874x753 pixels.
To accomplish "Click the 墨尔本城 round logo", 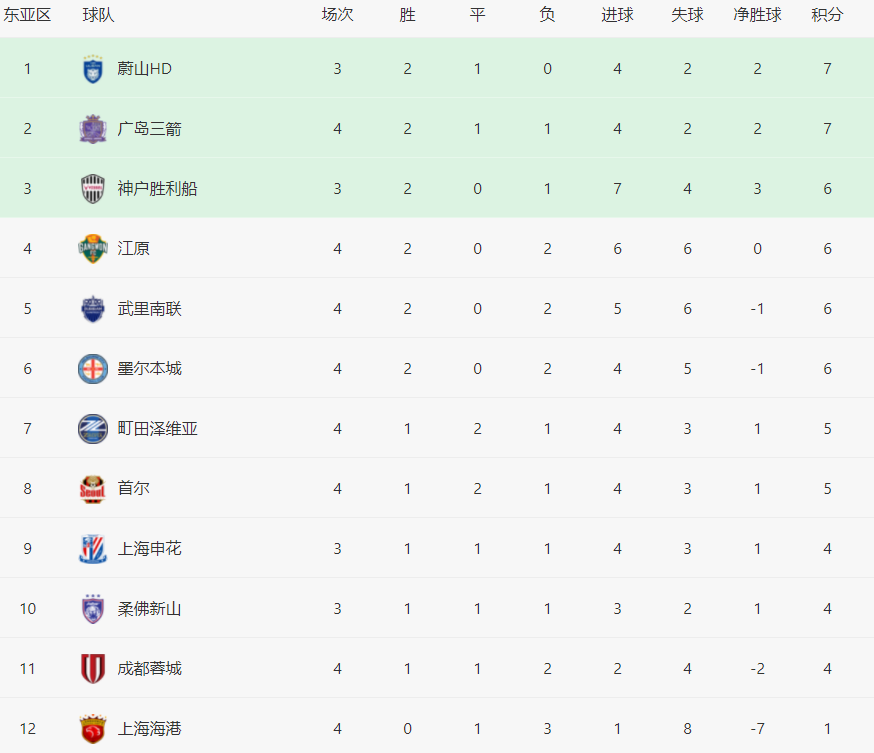I will coord(93,369).
